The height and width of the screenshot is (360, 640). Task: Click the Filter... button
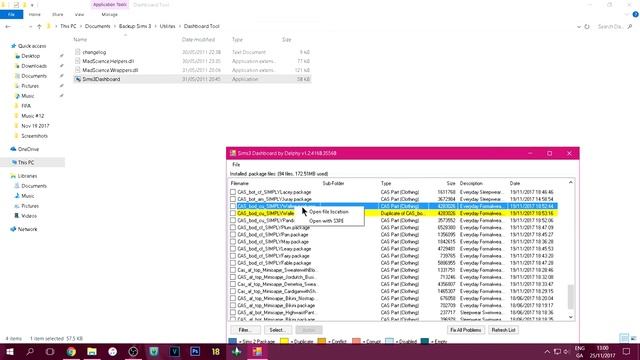coord(244,330)
